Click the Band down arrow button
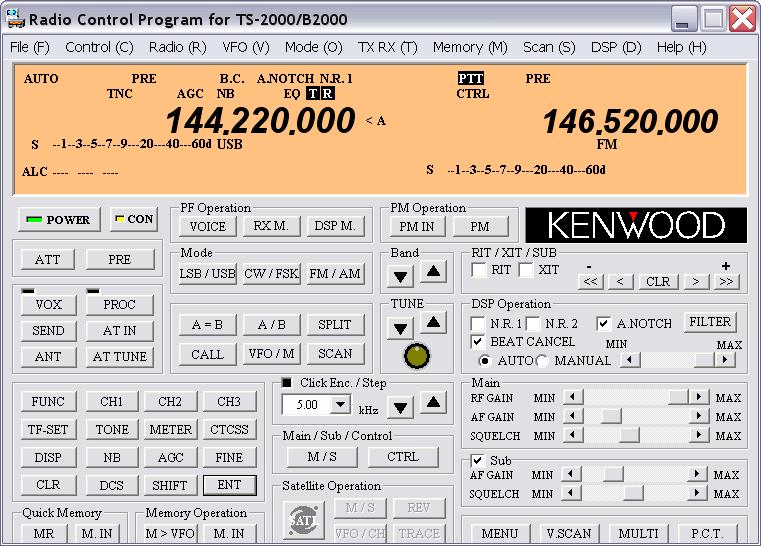 400,277
